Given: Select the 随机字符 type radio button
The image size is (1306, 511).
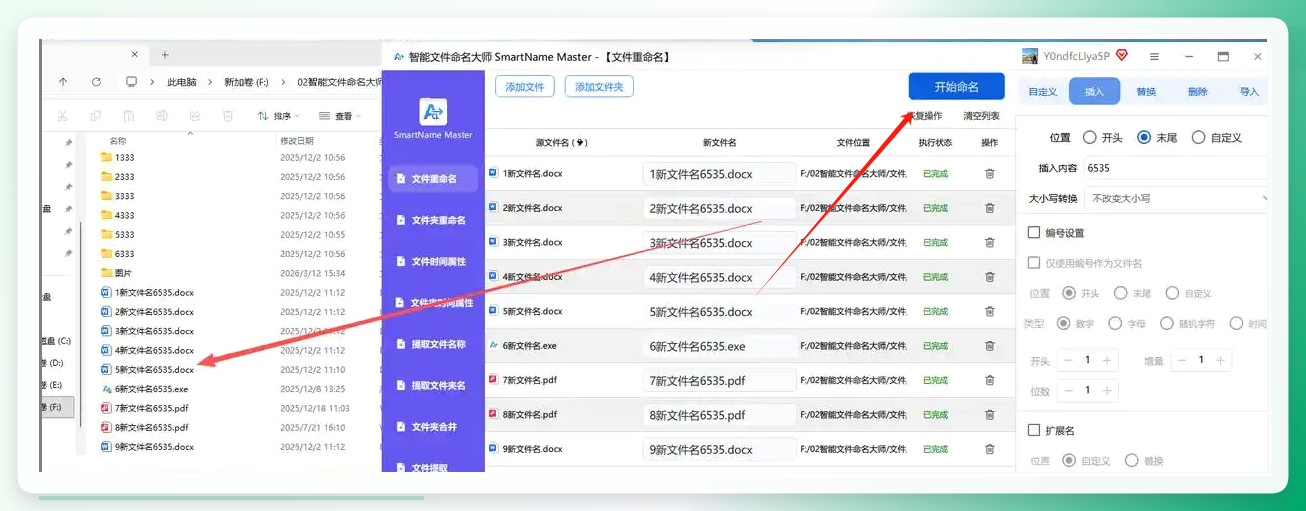Looking at the screenshot, I should (x=1166, y=323).
